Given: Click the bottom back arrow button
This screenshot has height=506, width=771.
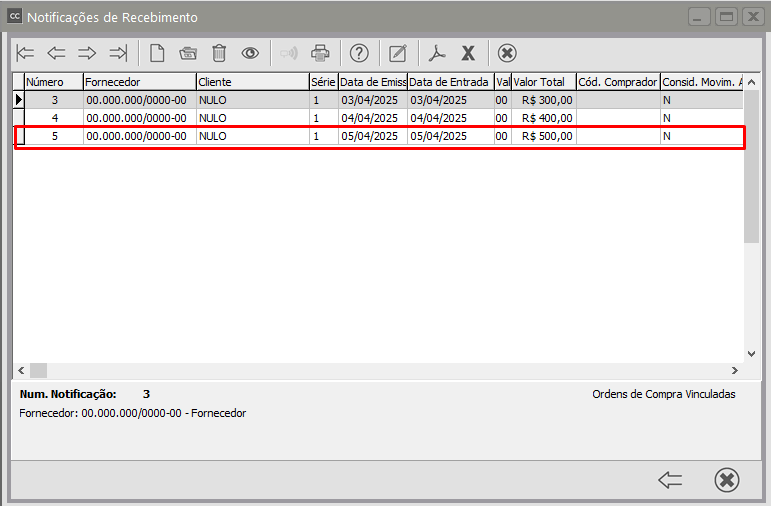Looking at the screenshot, I should 670,480.
